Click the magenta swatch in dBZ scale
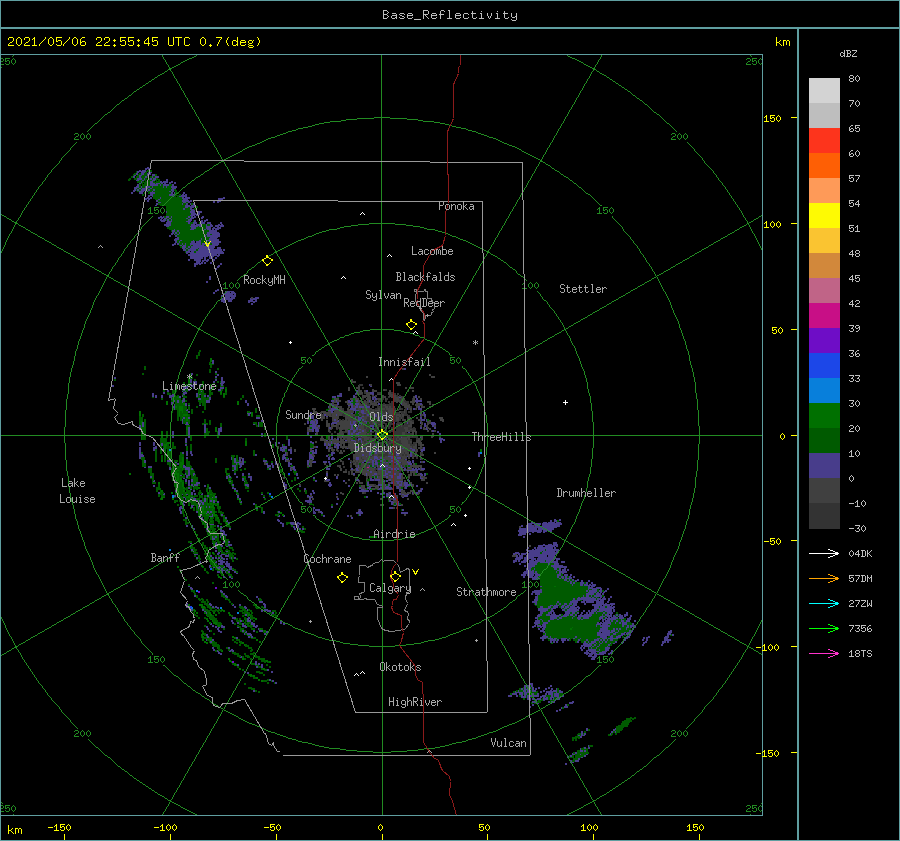The width and height of the screenshot is (900, 841). pyautogui.click(x=824, y=315)
